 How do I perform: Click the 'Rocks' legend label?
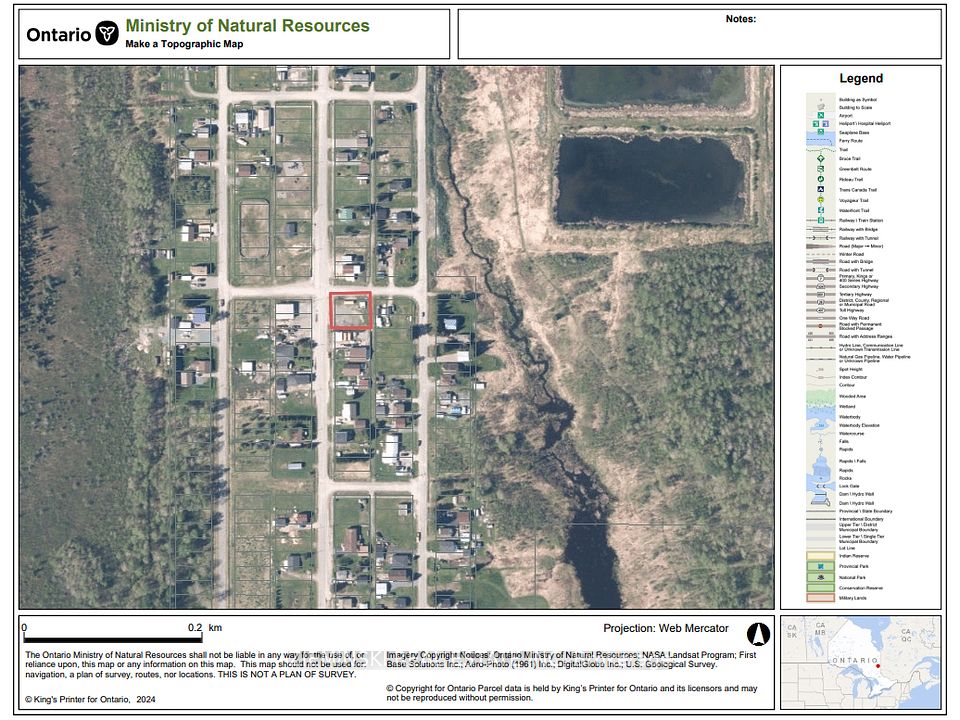point(845,478)
